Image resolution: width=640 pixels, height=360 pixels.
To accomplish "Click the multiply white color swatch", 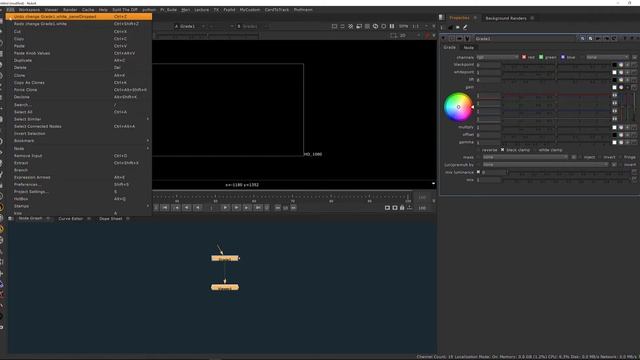I will pos(614,127).
